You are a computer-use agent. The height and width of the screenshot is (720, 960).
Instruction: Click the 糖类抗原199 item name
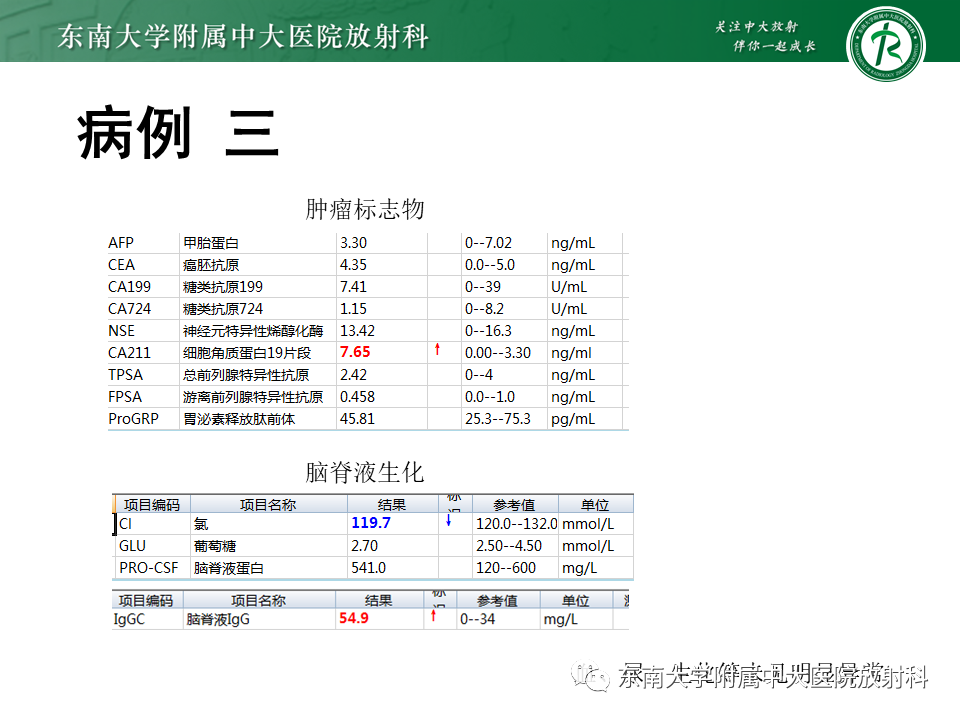(x=223, y=287)
